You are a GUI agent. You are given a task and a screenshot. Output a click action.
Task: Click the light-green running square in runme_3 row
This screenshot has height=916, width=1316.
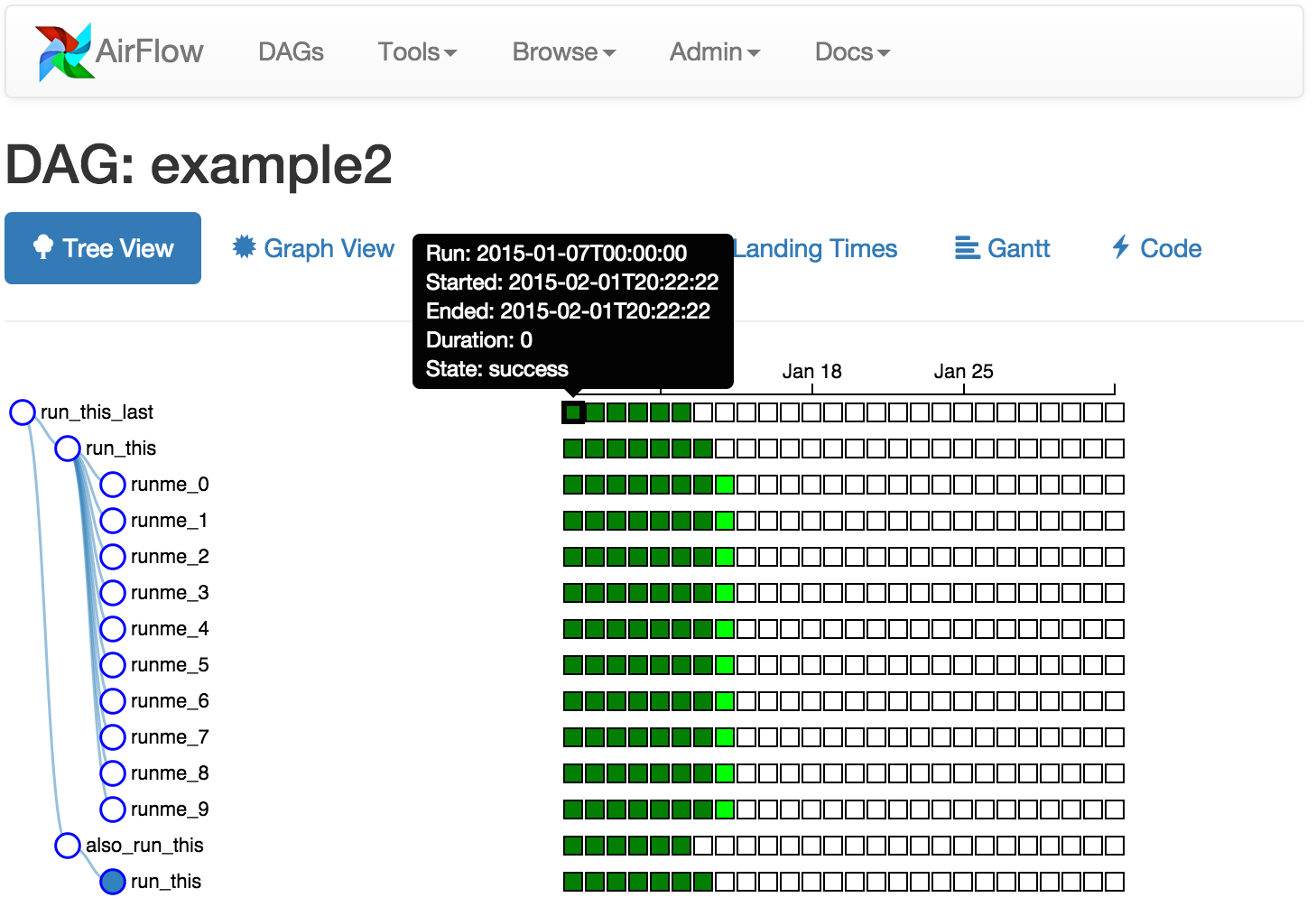coord(723,593)
